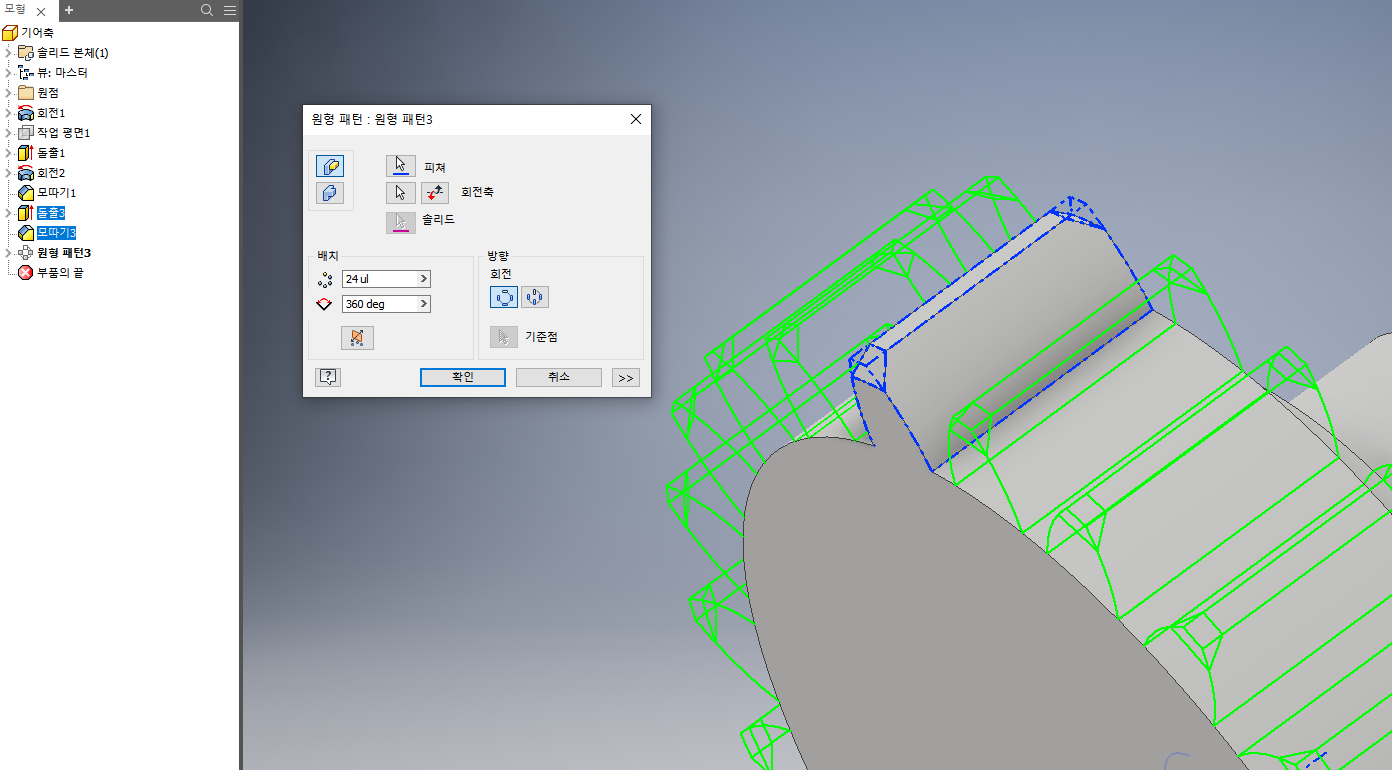Viewport: 1392px width, 770px height.
Task: Click the 작업 평면1 label
Action: [x=64, y=133]
